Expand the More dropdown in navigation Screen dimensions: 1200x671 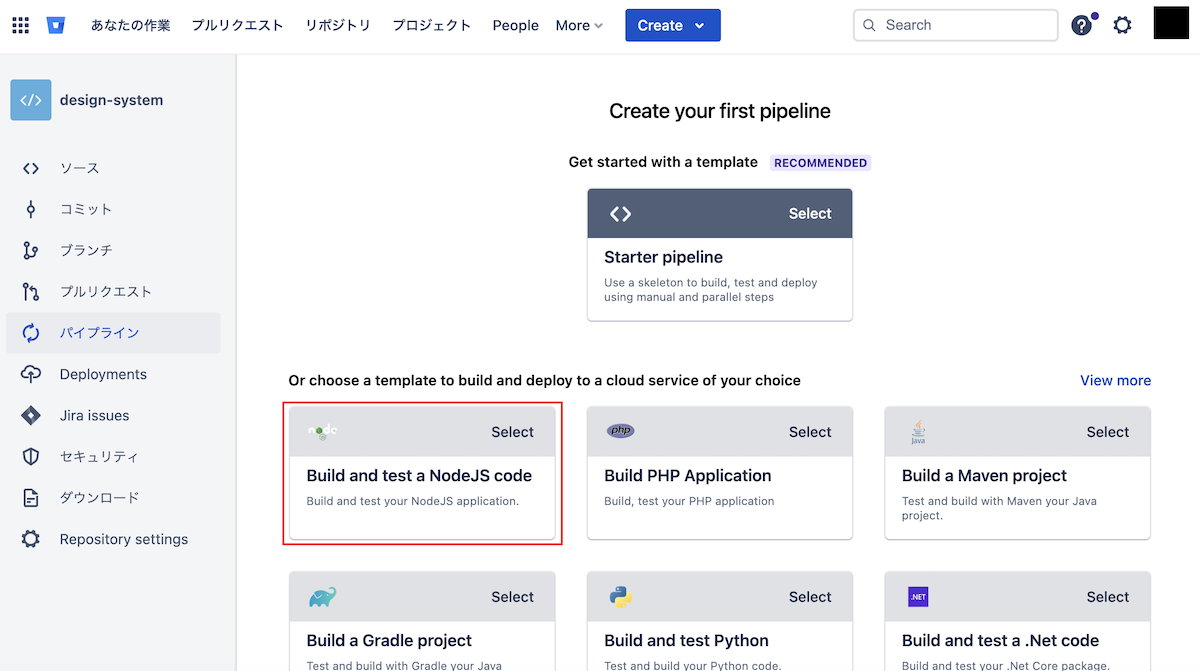(579, 25)
